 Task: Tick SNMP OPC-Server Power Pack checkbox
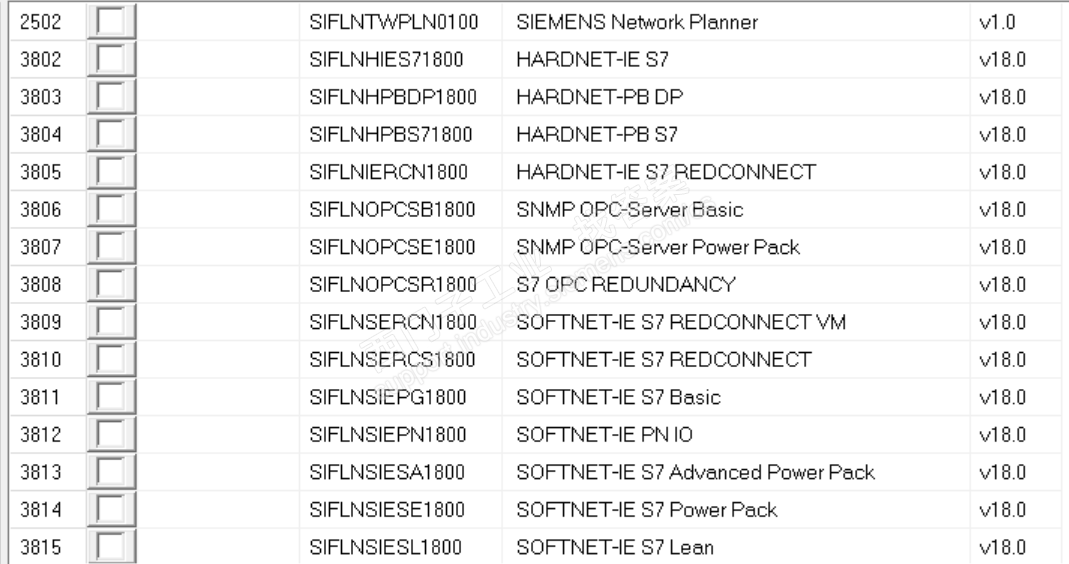click(111, 247)
